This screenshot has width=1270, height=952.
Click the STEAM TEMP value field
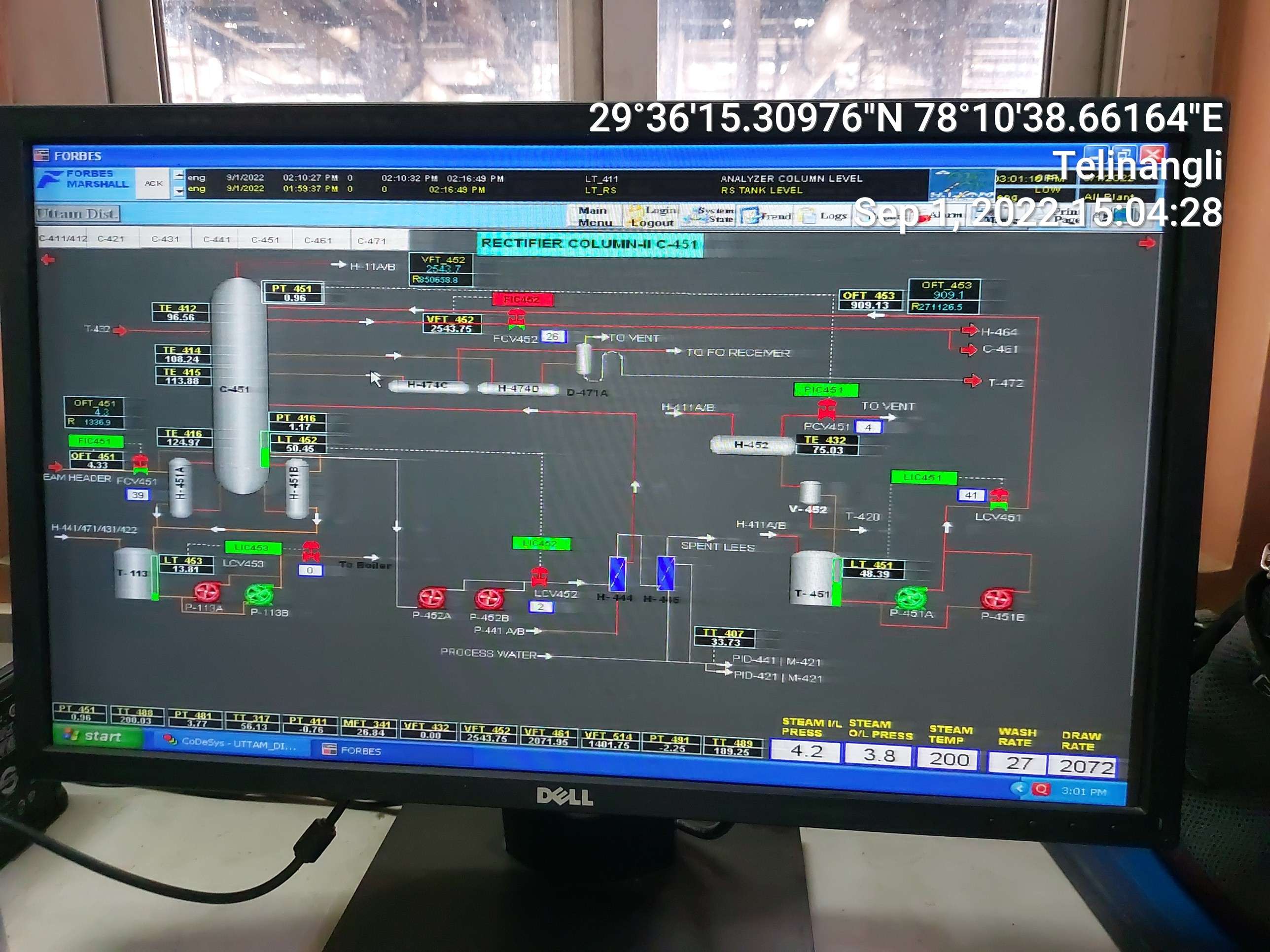949,759
